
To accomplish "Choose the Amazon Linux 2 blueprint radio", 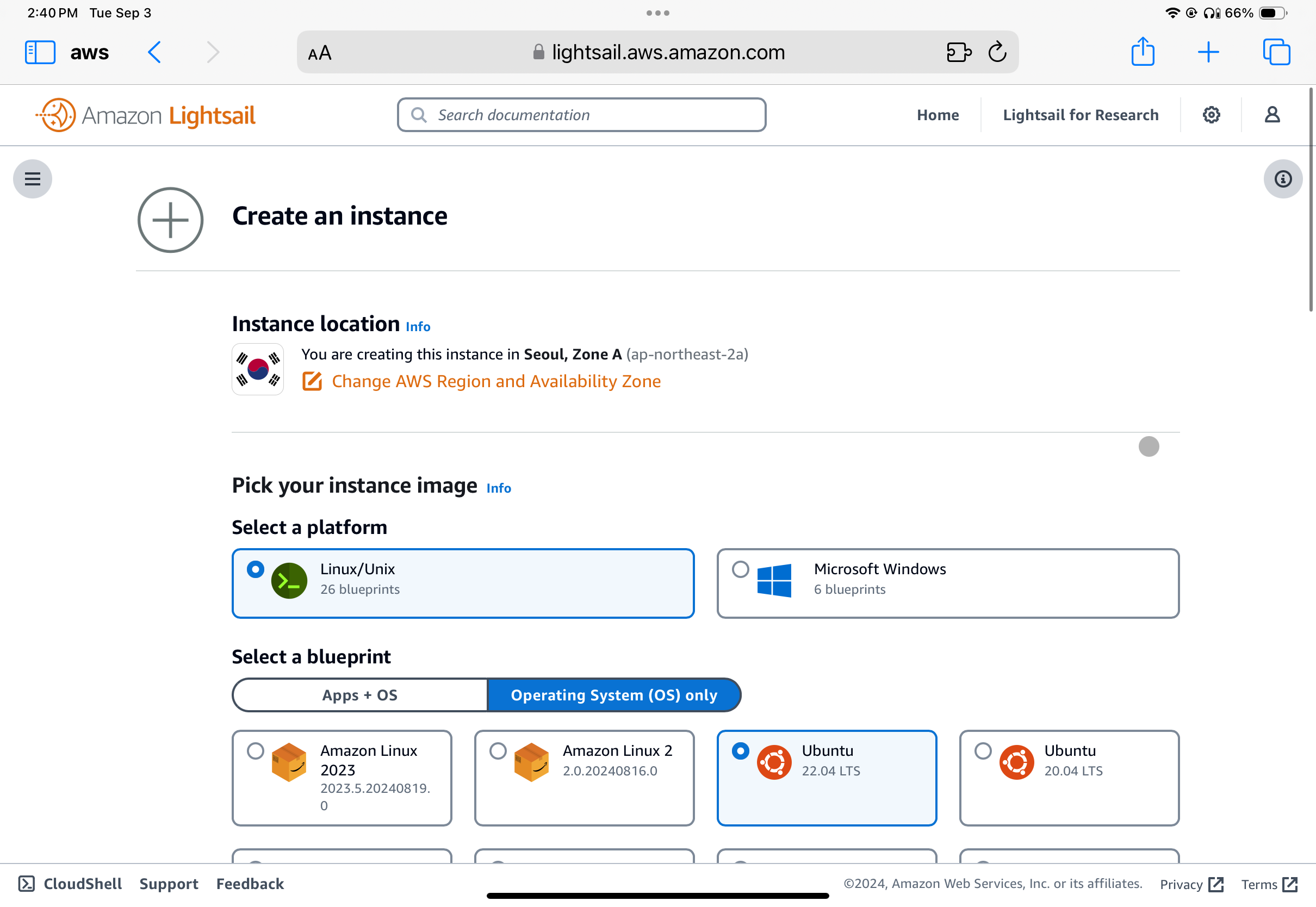I will [498, 751].
